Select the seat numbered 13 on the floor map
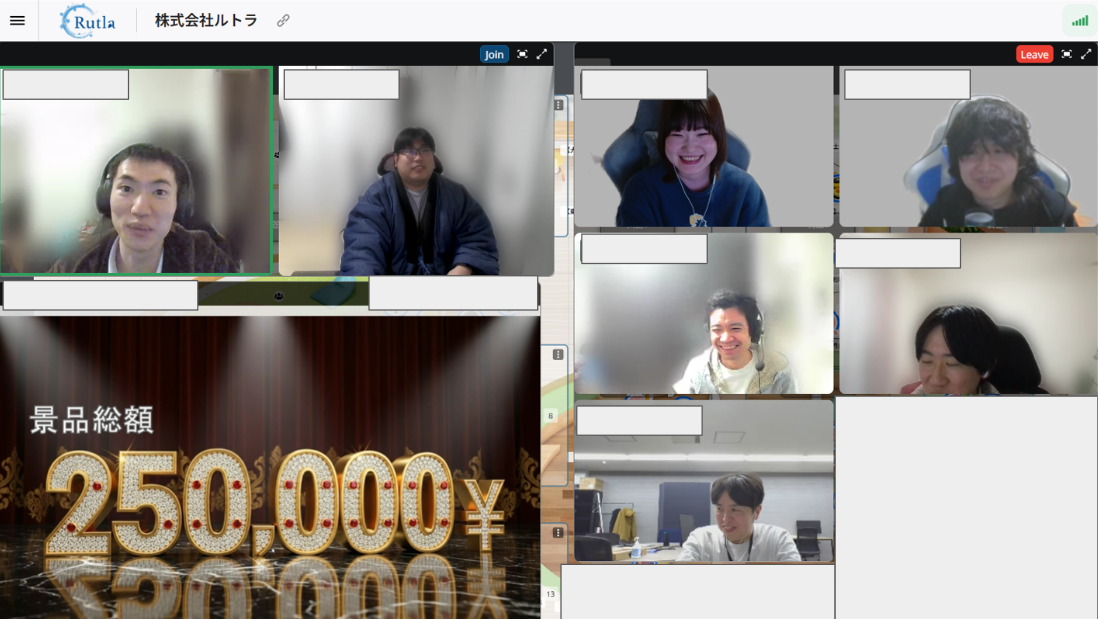This screenshot has height=619, width=1098. tap(550, 594)
